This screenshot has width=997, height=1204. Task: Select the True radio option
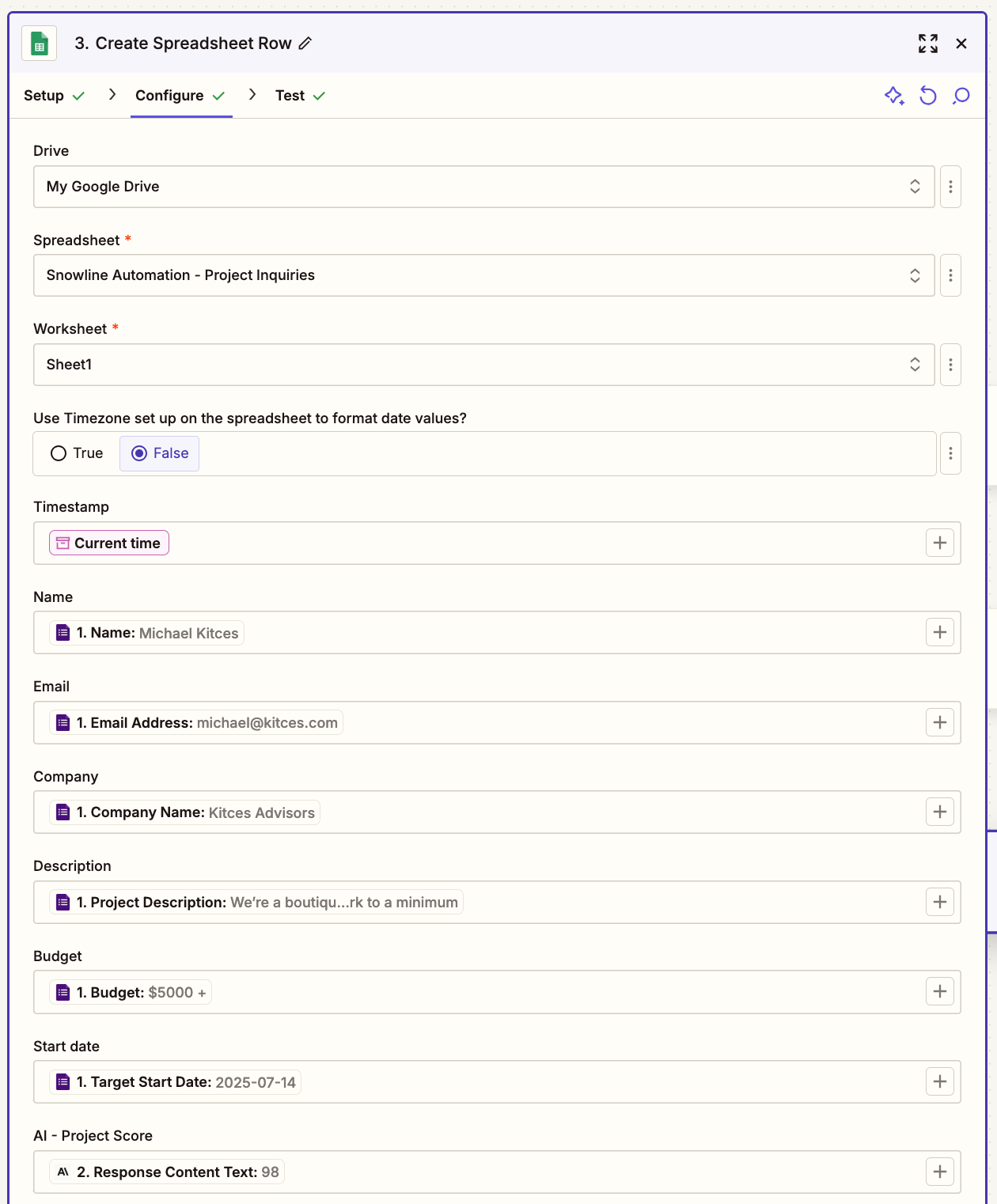77,453
